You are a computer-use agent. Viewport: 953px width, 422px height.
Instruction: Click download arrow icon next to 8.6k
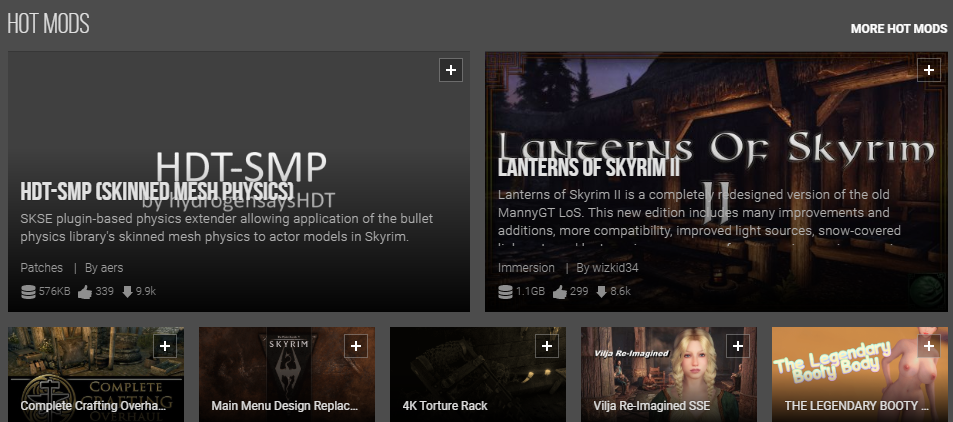click(x=601, y=292)
